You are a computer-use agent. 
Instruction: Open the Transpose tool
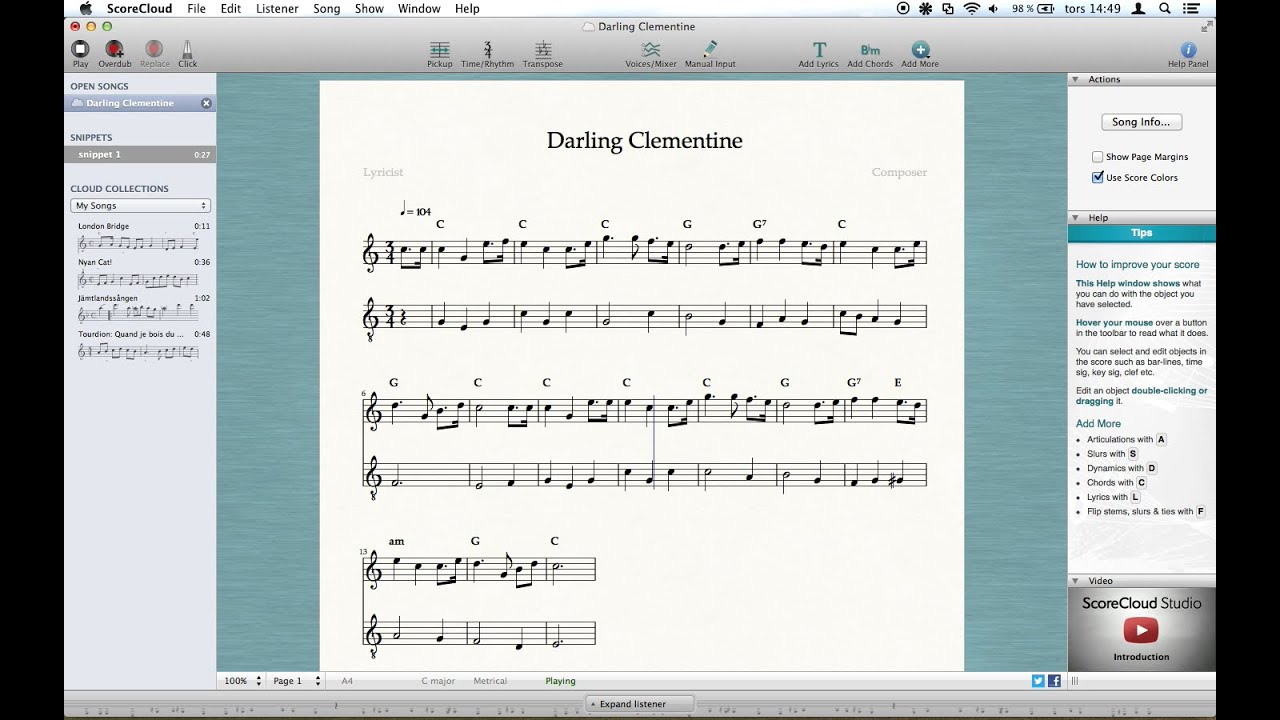[543, 54]
